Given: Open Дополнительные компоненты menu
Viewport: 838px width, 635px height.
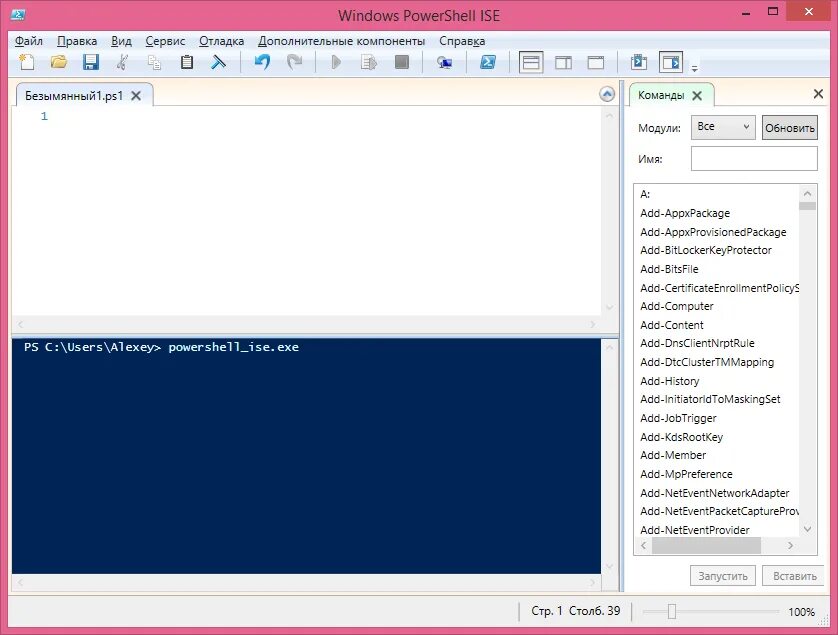Looking at the screenshot, I should tap(342, 41).
